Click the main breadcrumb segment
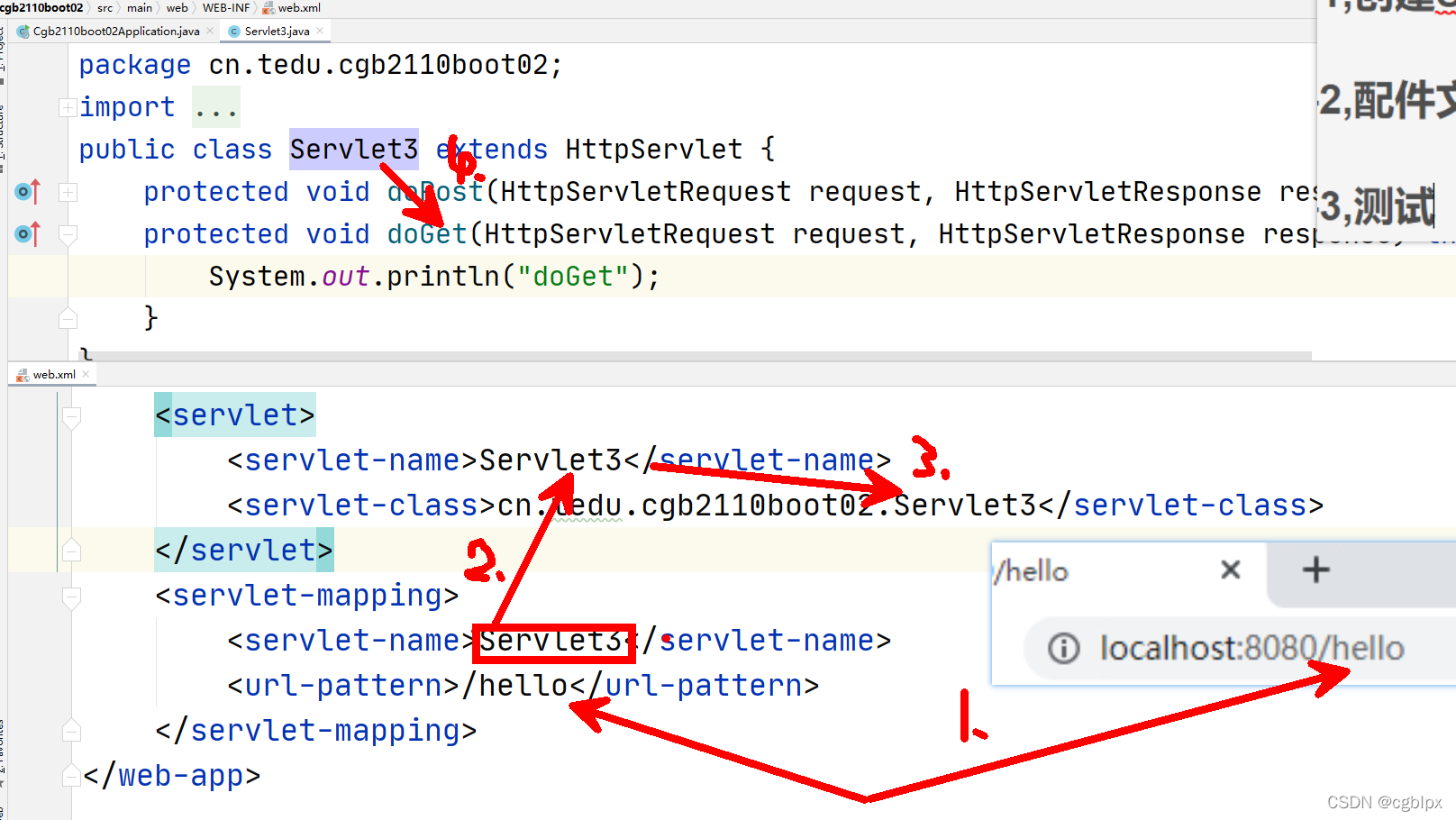This screenshot has height=820, width=1456. click(140, 8)
